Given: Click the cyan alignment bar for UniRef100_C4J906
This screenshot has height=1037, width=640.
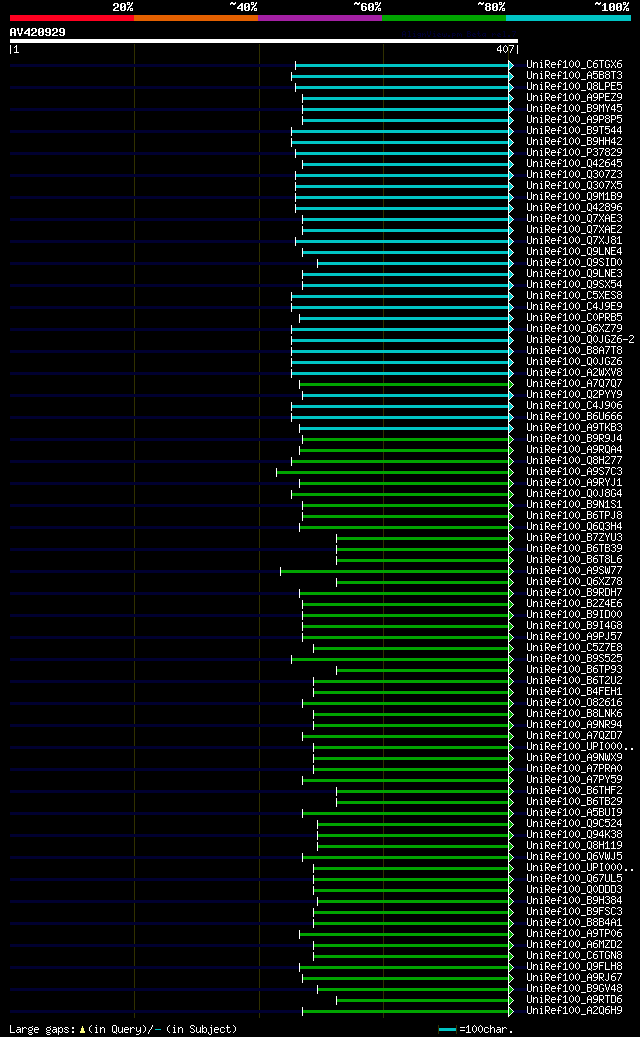Looking at the screenshot, I should coord(402,405).
